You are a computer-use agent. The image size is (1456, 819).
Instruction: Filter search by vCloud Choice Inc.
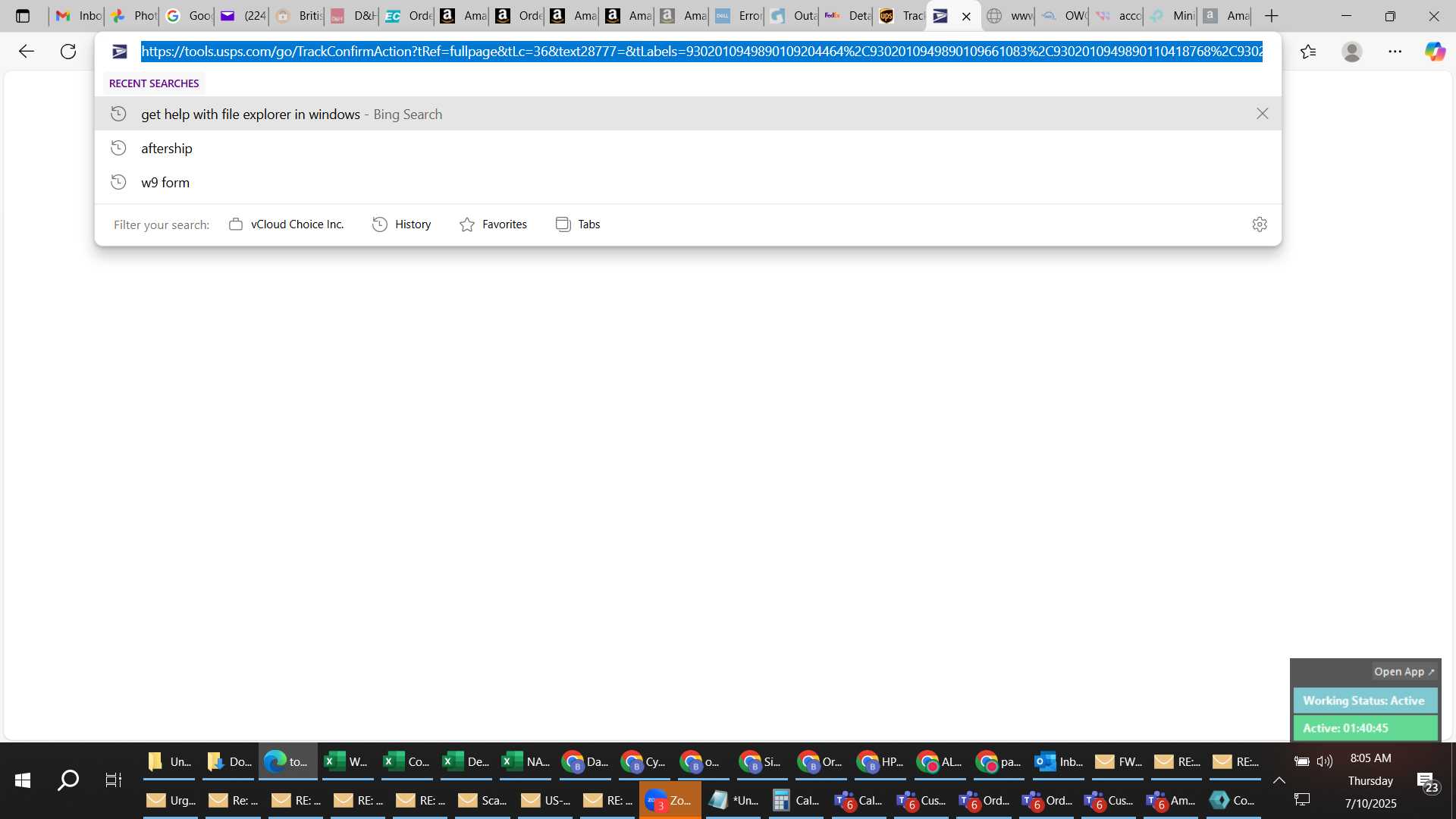(287, 224)
